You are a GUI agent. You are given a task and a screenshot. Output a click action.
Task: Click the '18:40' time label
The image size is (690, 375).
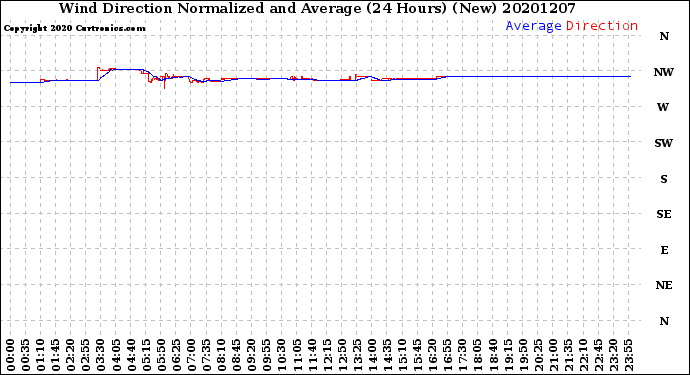click(x=493, y=355)
